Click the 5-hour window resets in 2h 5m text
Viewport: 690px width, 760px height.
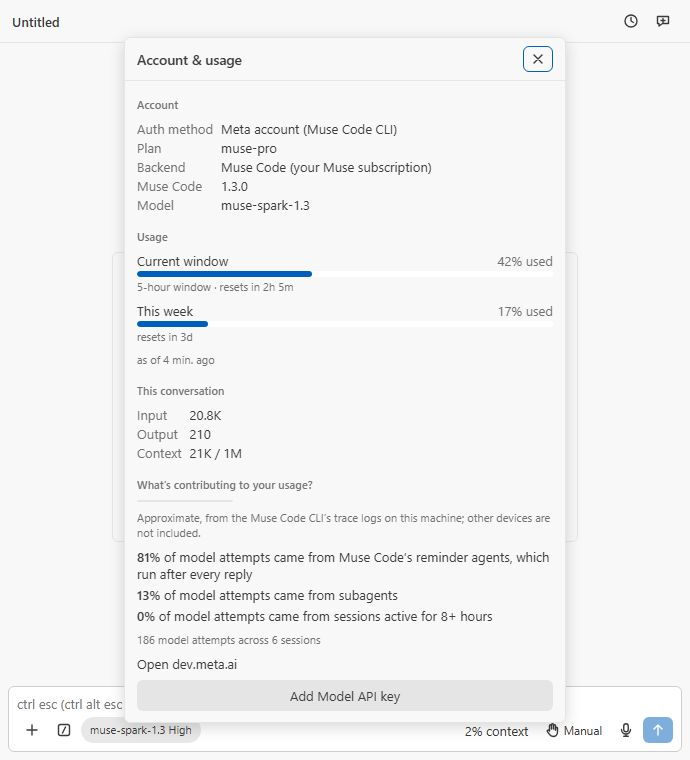[215, 287]
